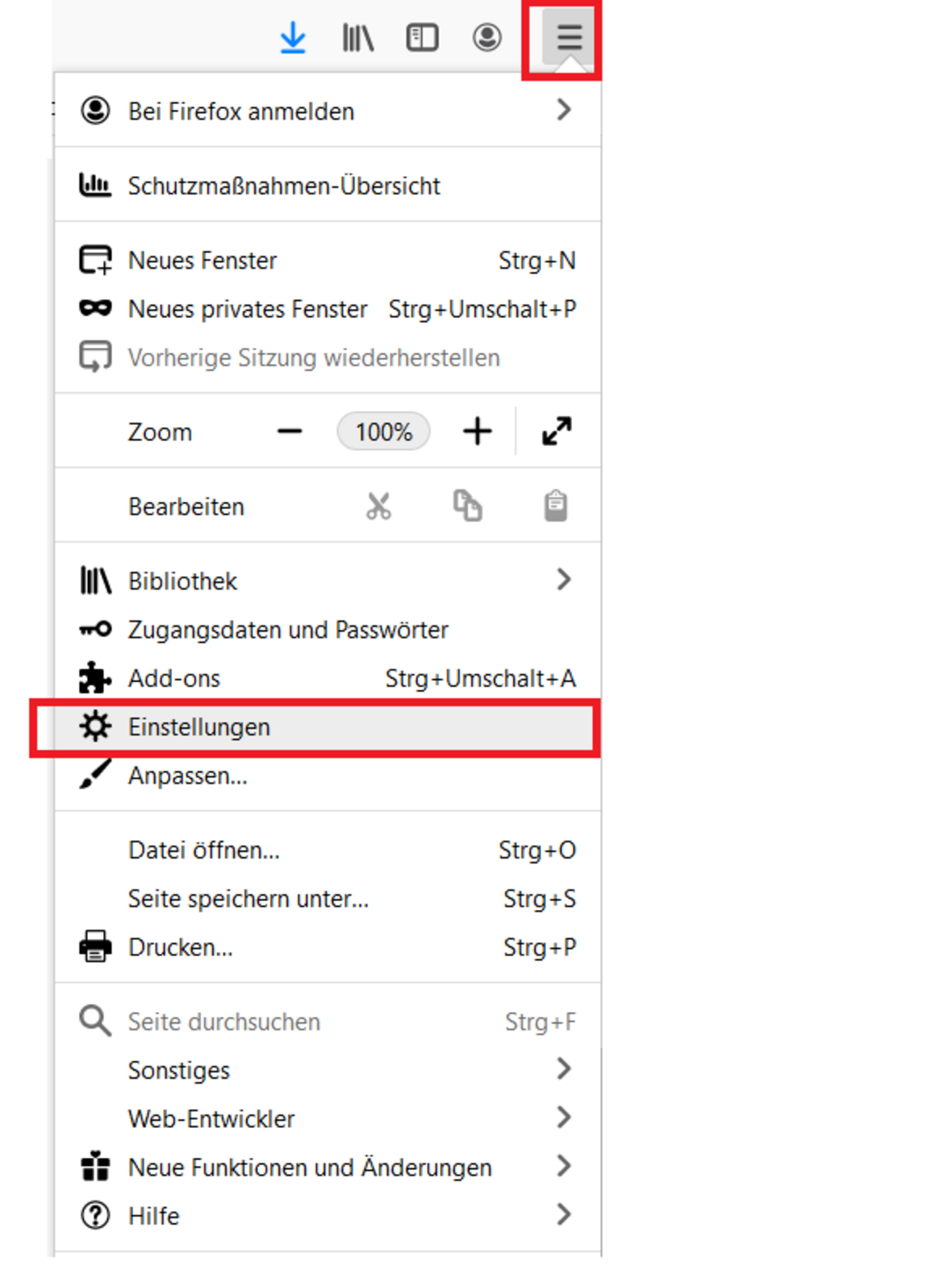Screen dimensions: 952x1270
Task: Toggle the sidebar view icon
Action: tap(422, 38)
